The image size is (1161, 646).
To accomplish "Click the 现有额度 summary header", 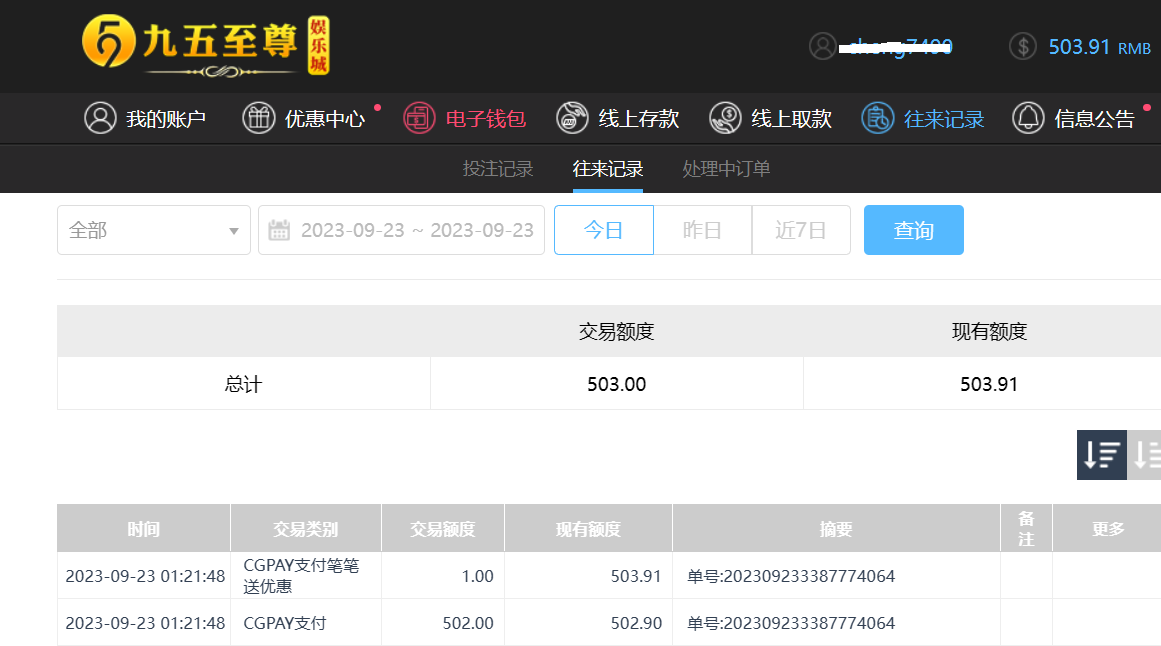I will [989, 331].
